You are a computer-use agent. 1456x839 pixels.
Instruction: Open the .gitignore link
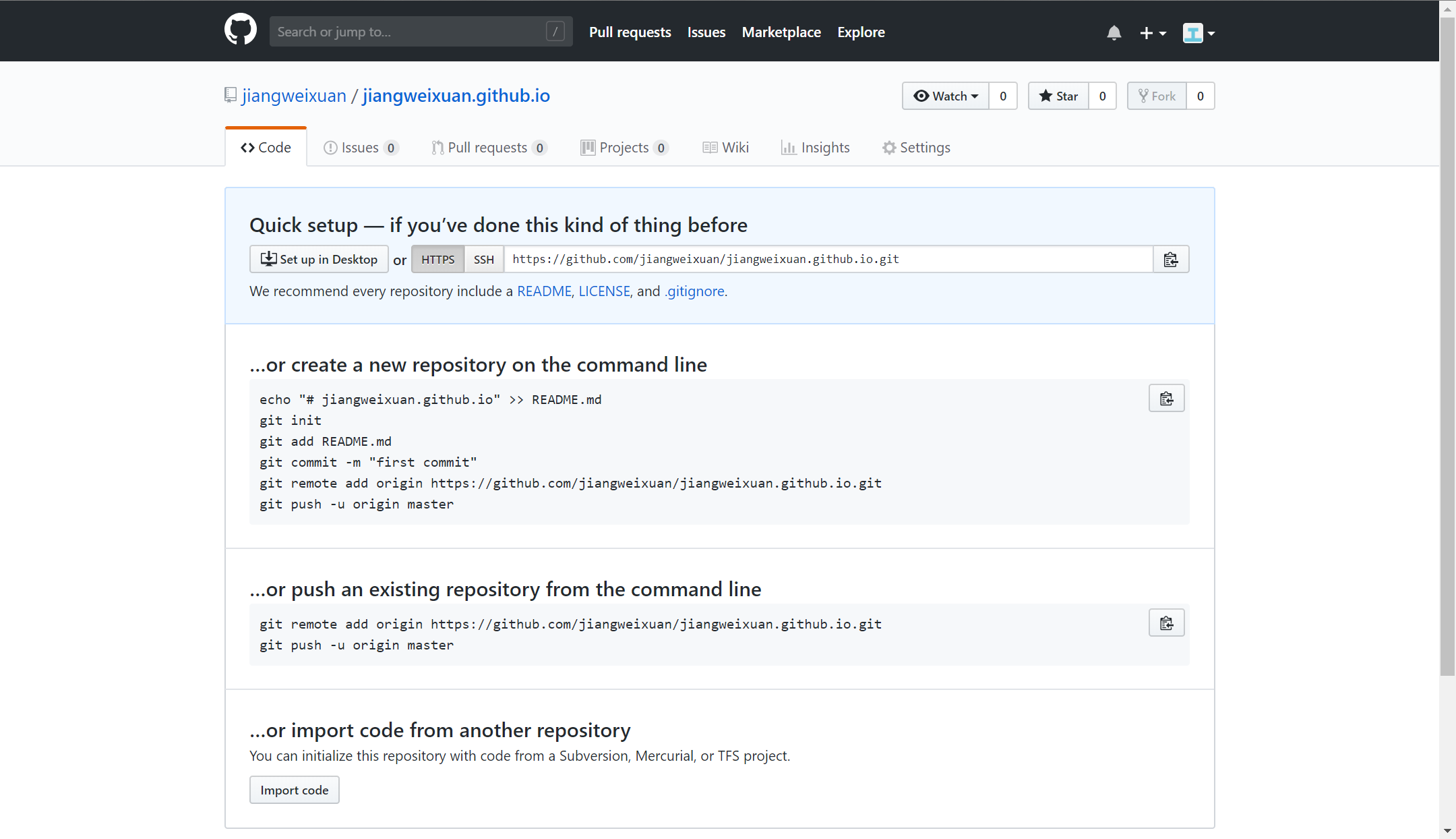pos(694,291)
